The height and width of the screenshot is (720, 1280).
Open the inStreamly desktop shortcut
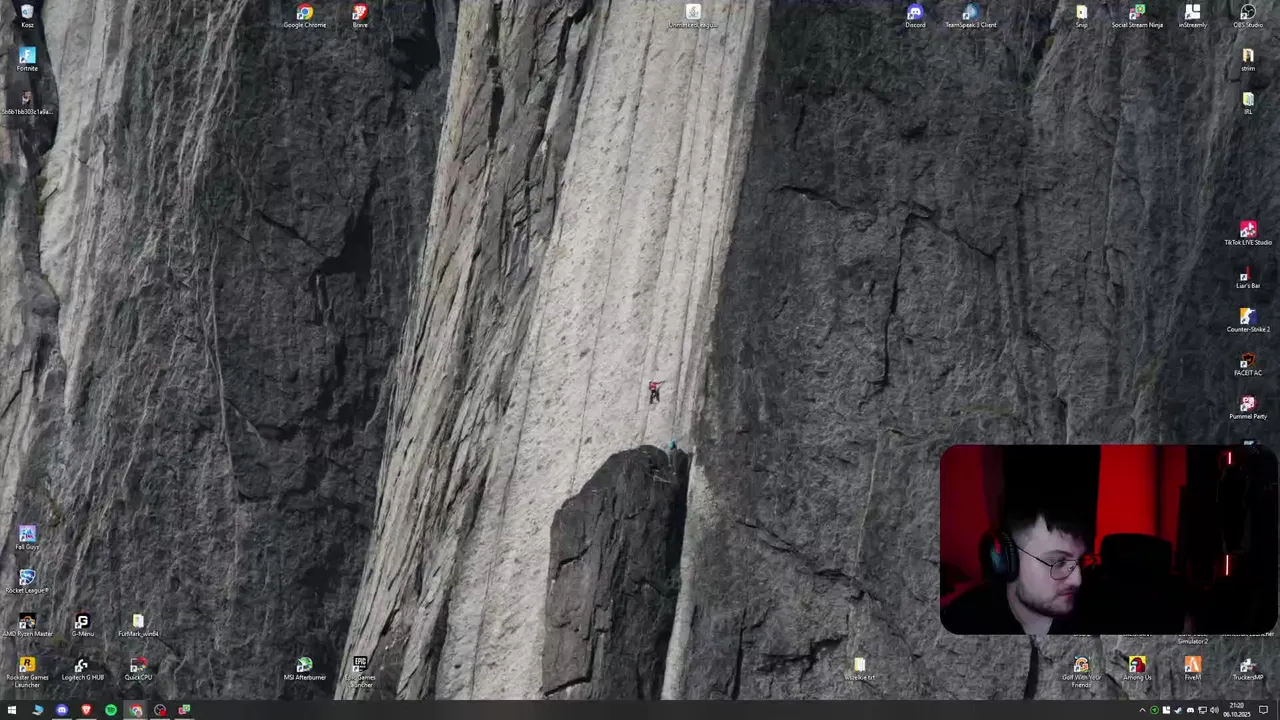click(x=1192, y=16)
